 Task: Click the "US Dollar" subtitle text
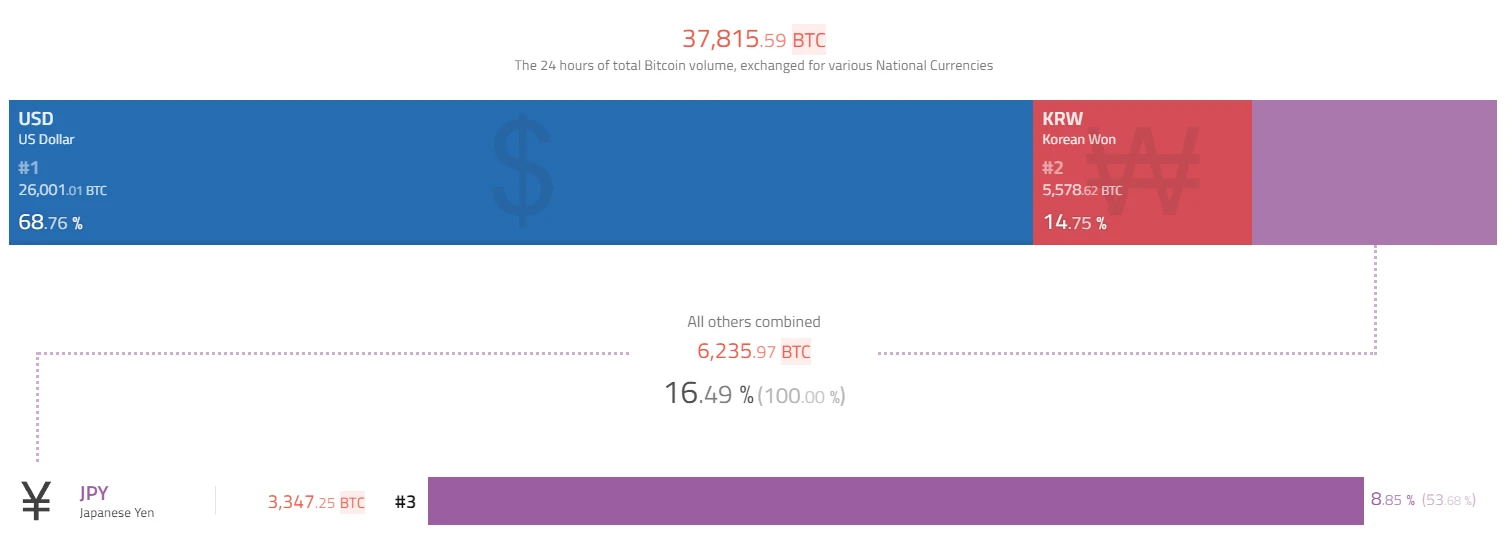pyautogui.click(x=46, y=140)
